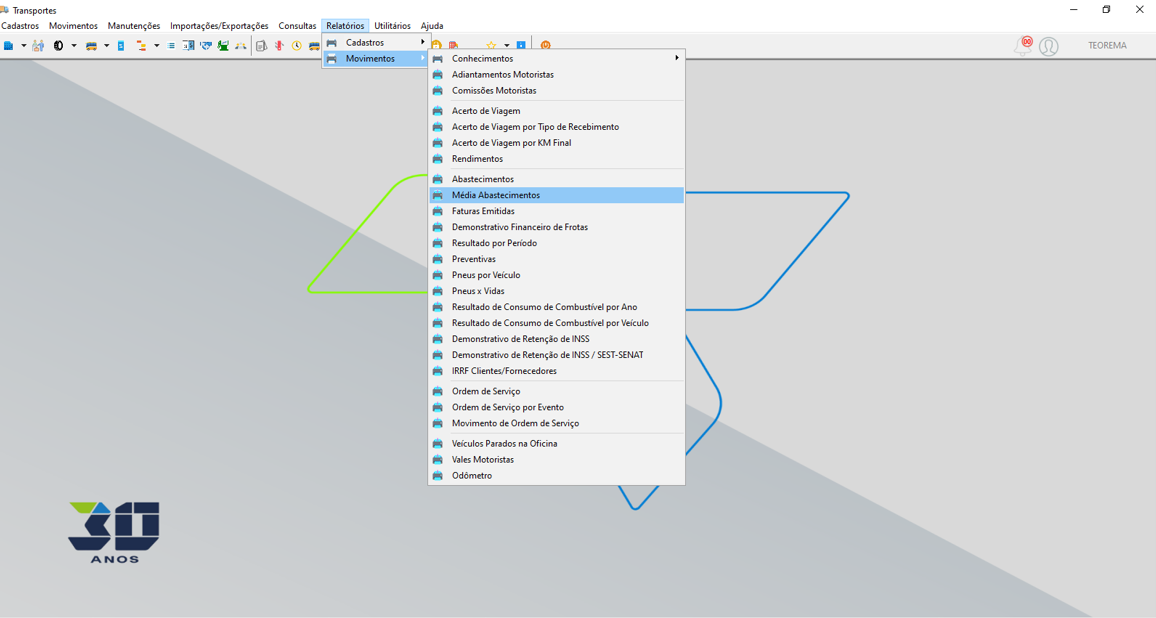
Task: Click the gray document copy icon
Action: coord(261,46)
